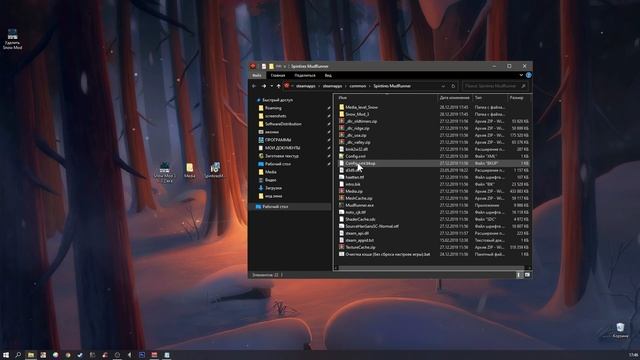The height and width of the screenshot is (360, 640).
Task: Open the Recycle Bin on desktop
Action: click(620, 330)
